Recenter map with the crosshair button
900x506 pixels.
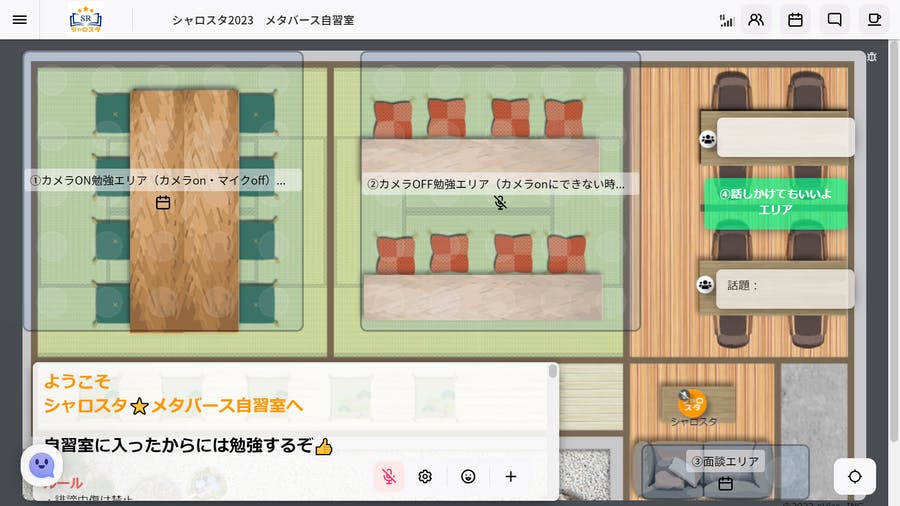(854, 477)
